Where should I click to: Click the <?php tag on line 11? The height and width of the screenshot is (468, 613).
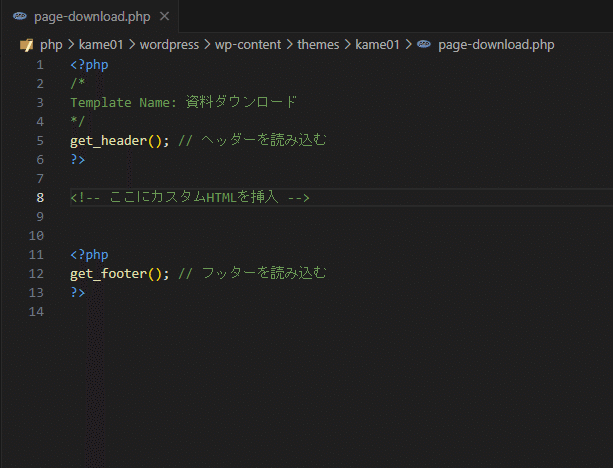tap(89, 255)
